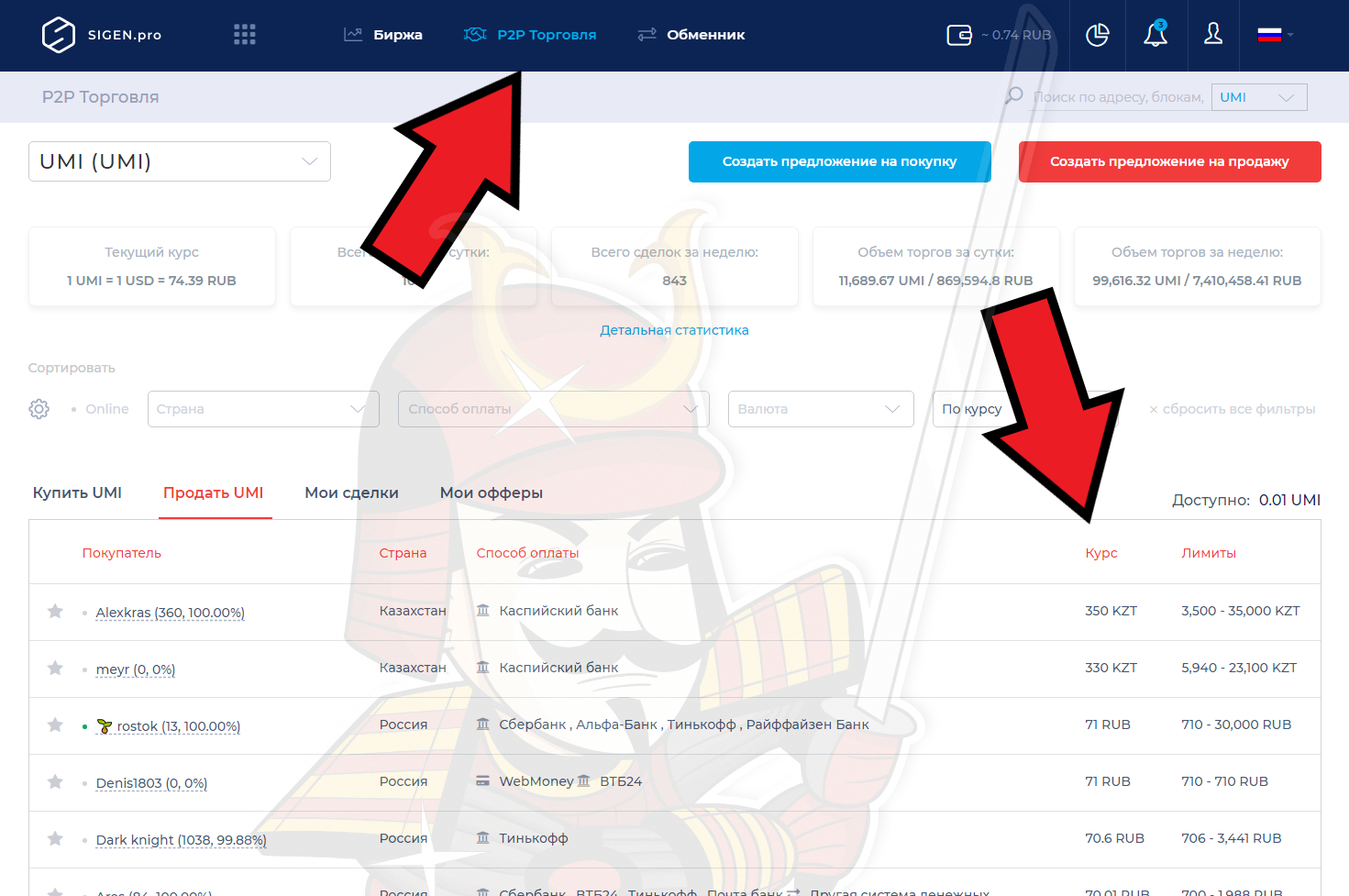The width and height of the screenshot is (1349, 896).
Task: Open the meyr user profile link
Action: click(x=136, y=669)
